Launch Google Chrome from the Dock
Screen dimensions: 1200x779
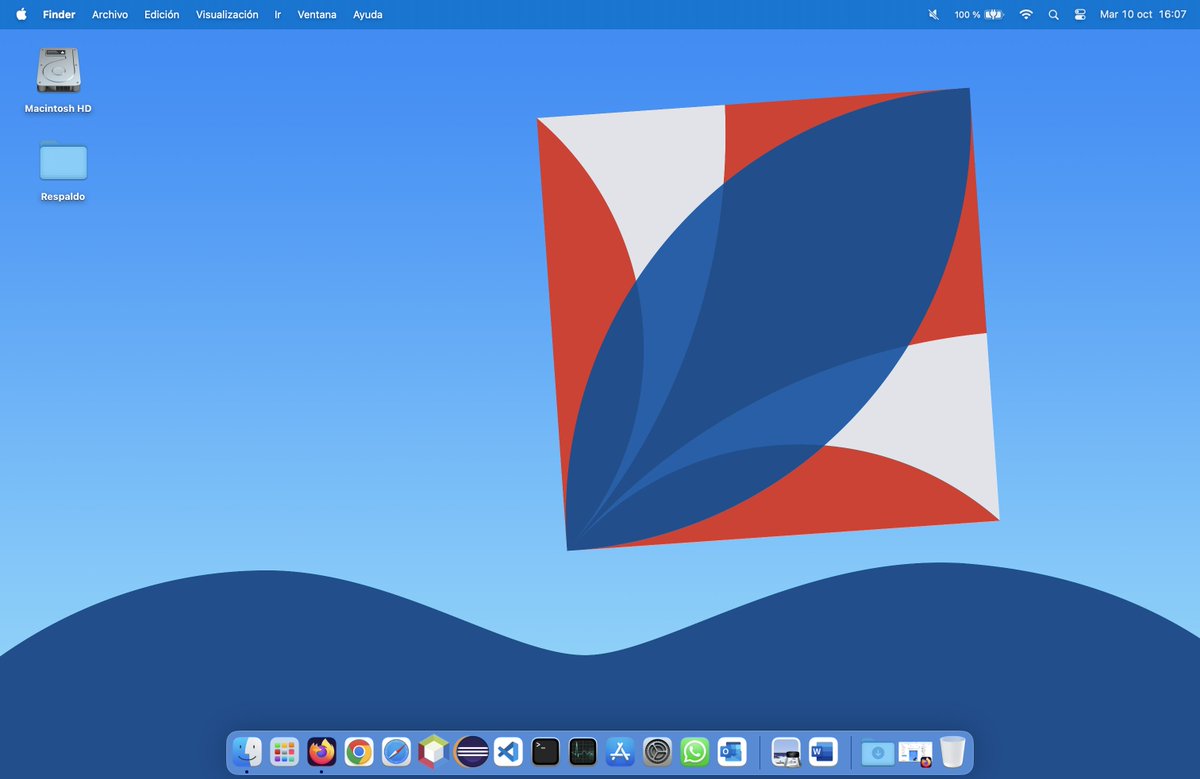pyautogui.click(x=359, y=751)
